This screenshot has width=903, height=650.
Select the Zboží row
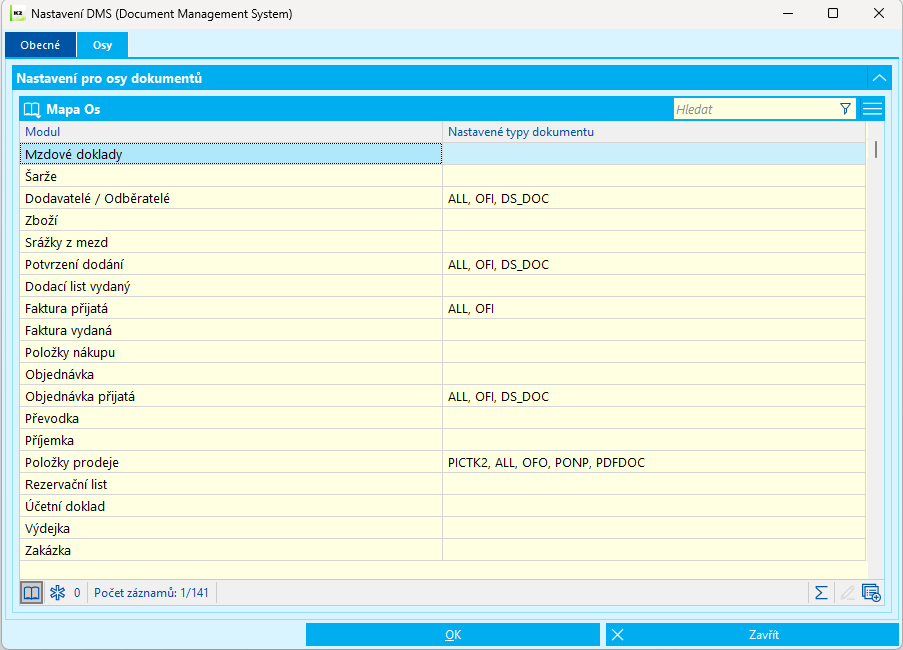(442, 220)
